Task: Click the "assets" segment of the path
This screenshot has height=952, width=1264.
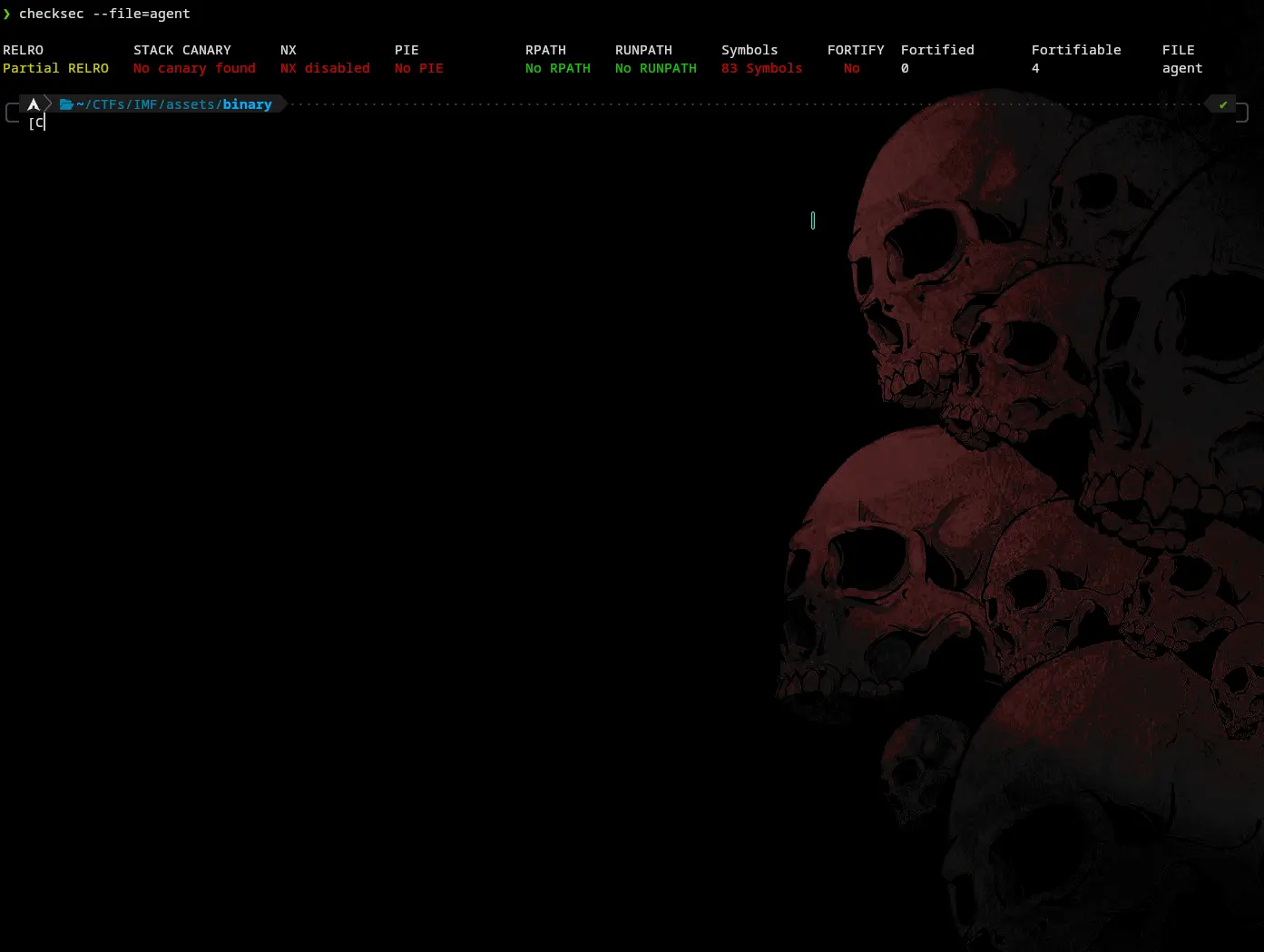Action: pos(191,104)
